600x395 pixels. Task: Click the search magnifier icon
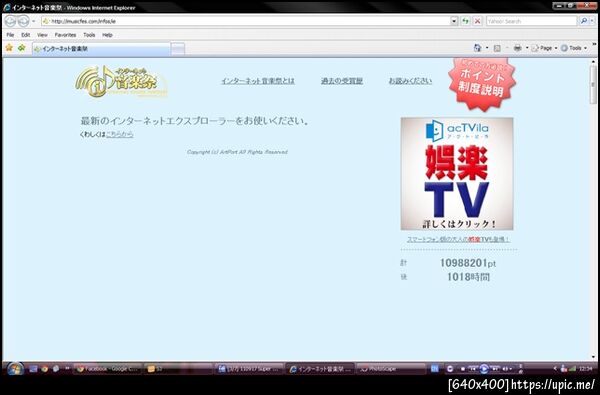[584, 21]
